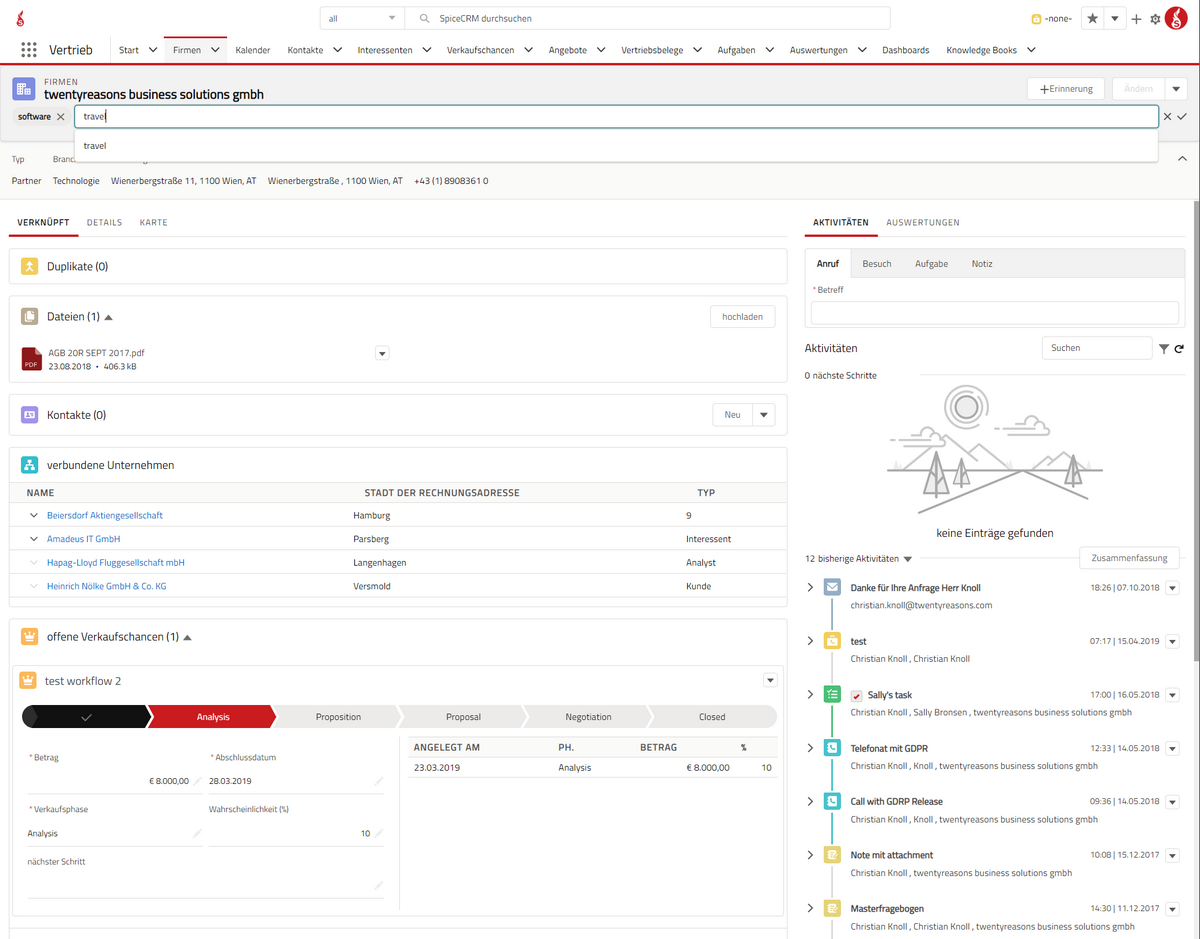
Task: Remove the software tag
Action: click(x=61, y=117)
